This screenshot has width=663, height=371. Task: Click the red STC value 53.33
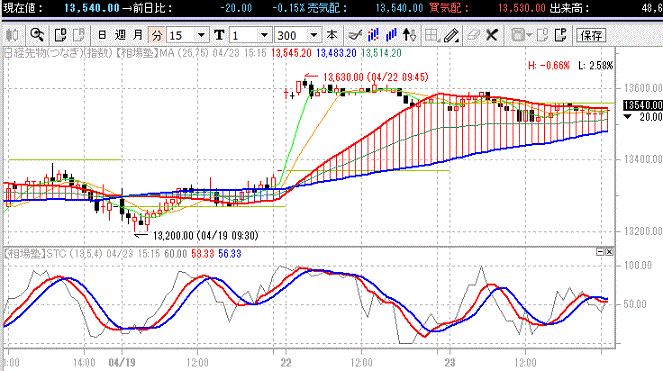pos(203,254)
